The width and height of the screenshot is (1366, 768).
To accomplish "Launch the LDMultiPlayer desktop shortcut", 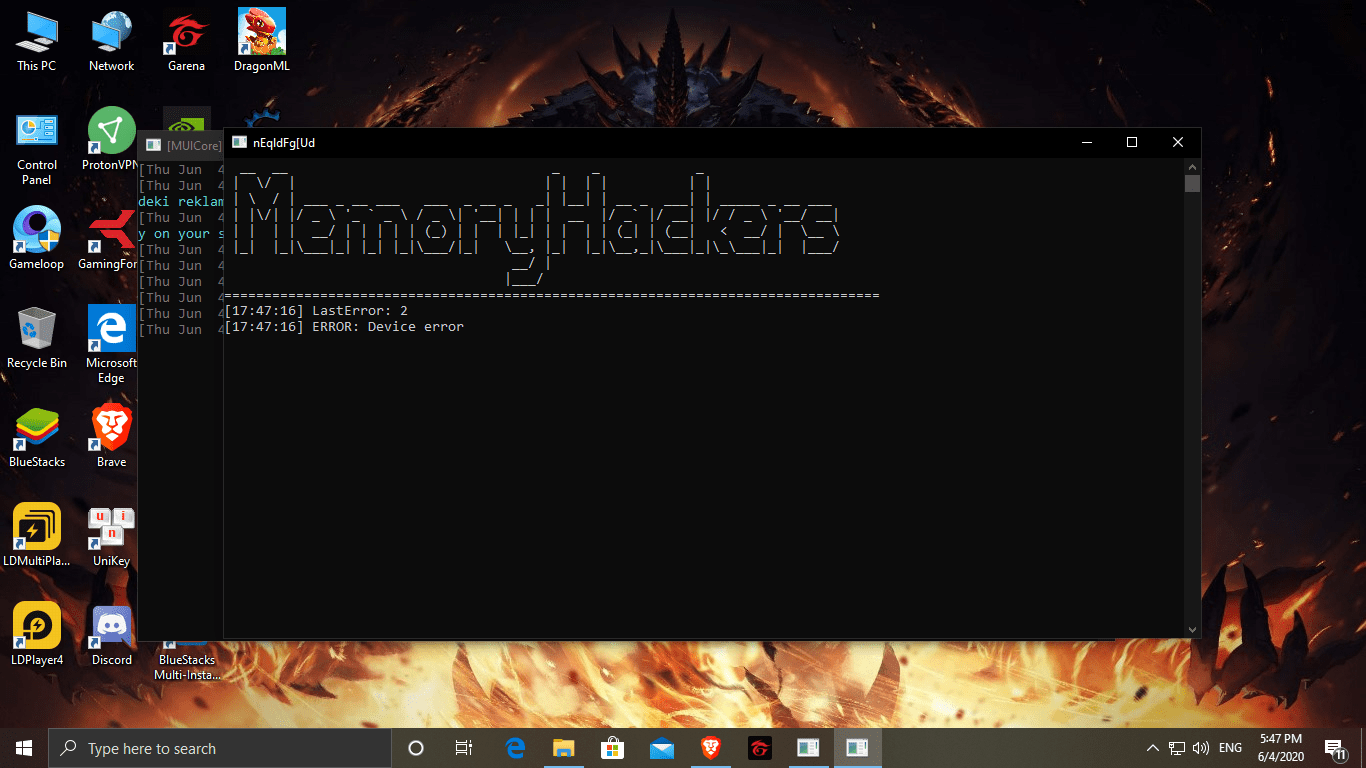I will pos(37,536).
